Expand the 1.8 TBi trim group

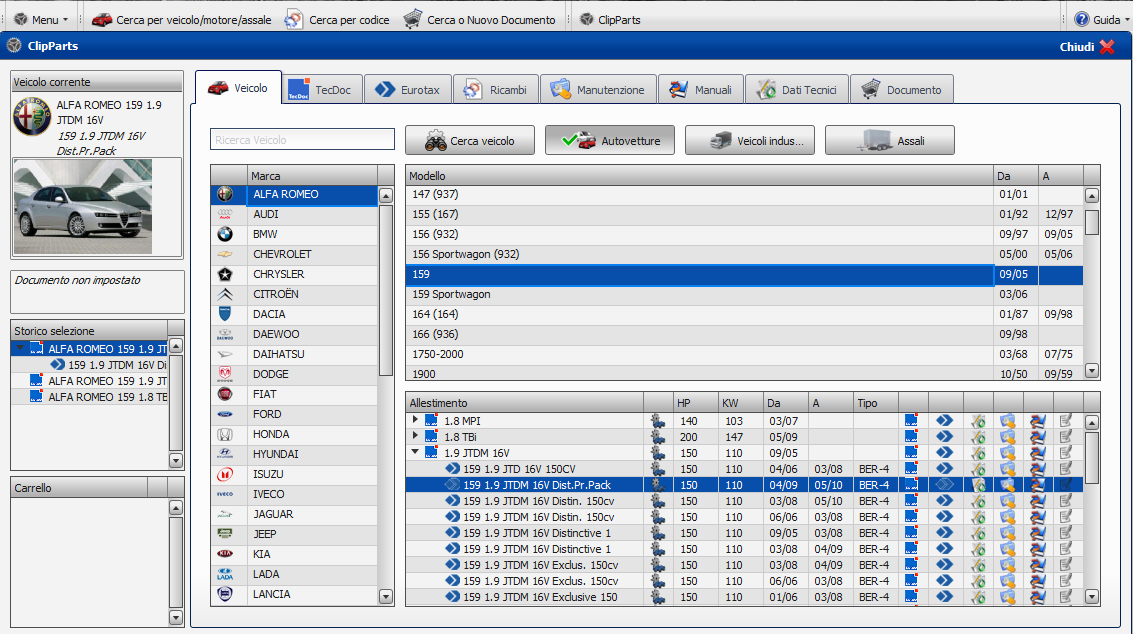[x=415, y=436]
